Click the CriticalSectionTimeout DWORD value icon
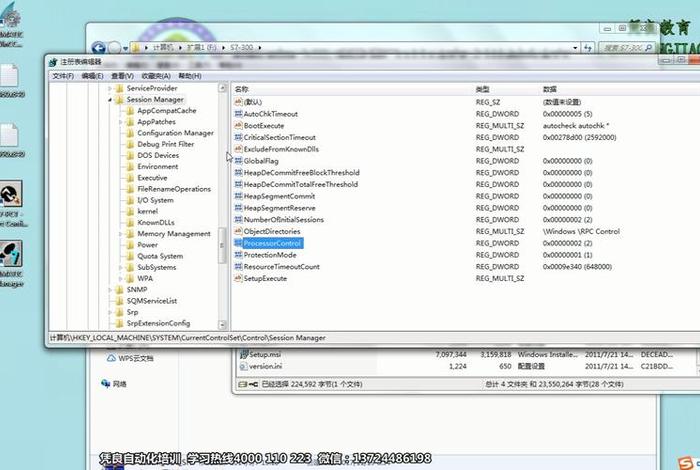Screen dimensions: 700x470 238,137
